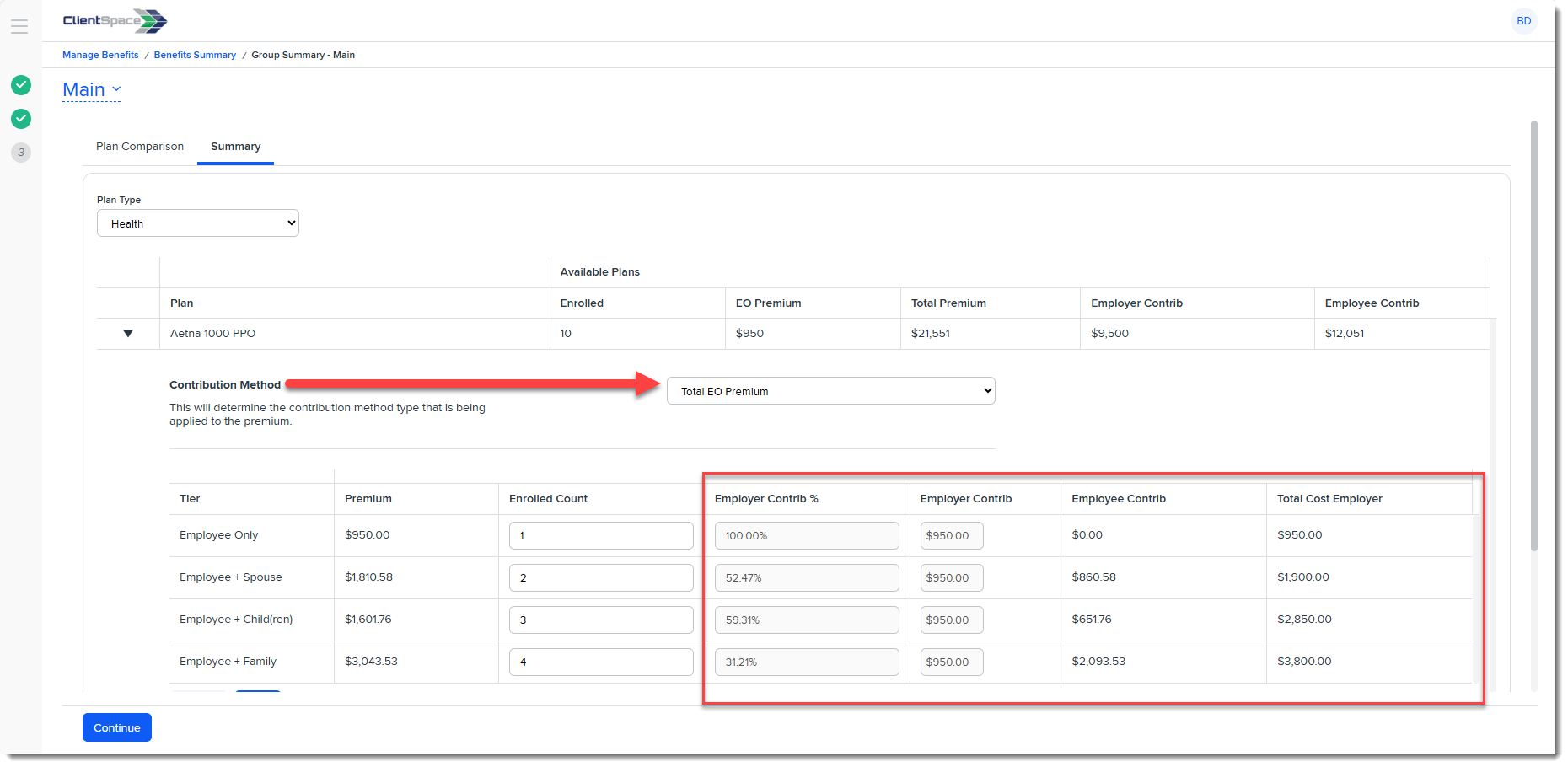Click the Employee + Spouse enrolled count field
This screenshot has height=767, width=1568.
click(x=601, y=577)
